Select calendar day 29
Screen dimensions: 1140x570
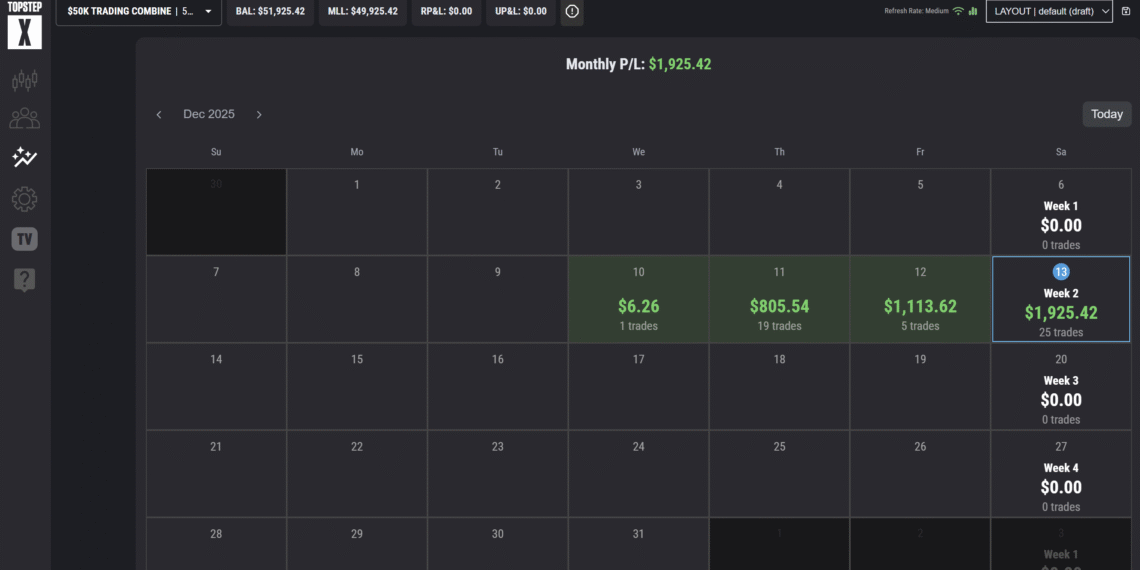pos(357,544)
